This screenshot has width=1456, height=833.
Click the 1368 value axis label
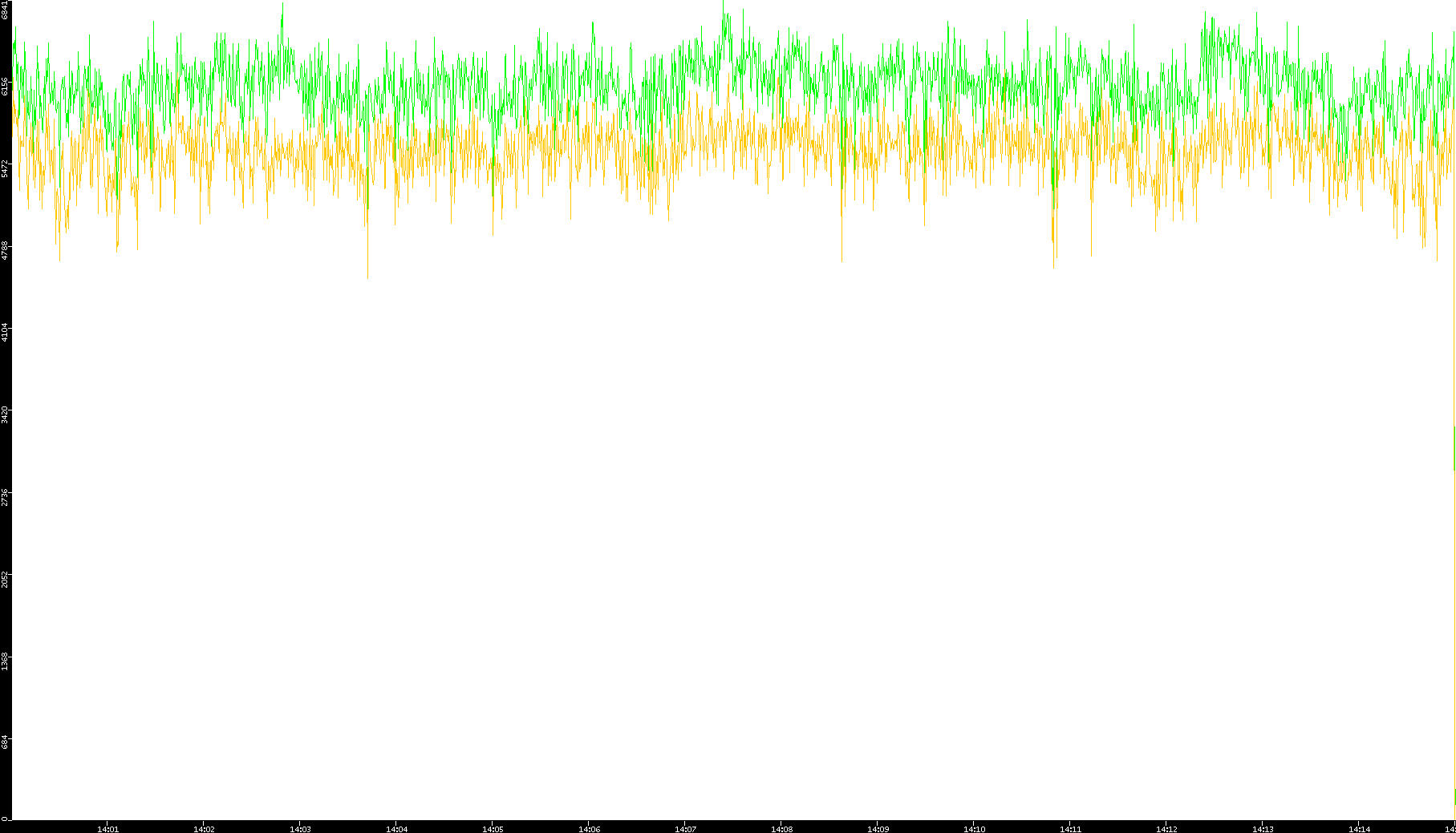pyautogui.click(x=5, y=661)
